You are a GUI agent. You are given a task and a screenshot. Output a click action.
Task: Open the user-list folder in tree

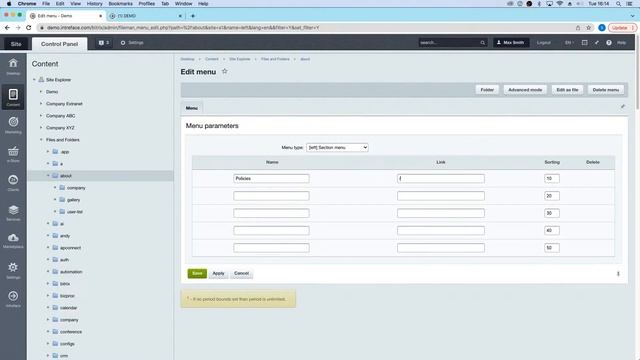(75, 212)
